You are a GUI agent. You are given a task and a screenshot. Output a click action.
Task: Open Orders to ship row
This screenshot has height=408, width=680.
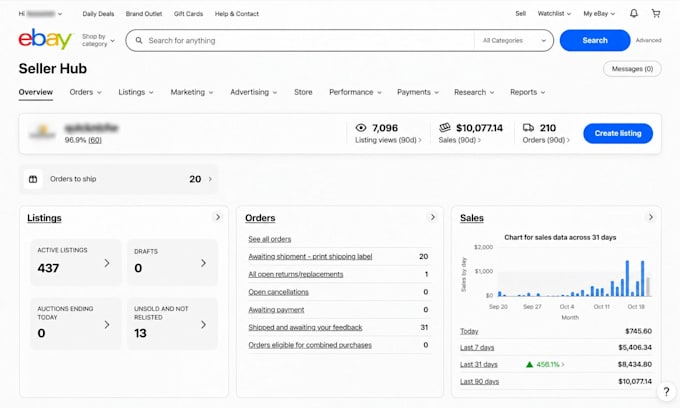pyautogui.click(x=119, y=179)
